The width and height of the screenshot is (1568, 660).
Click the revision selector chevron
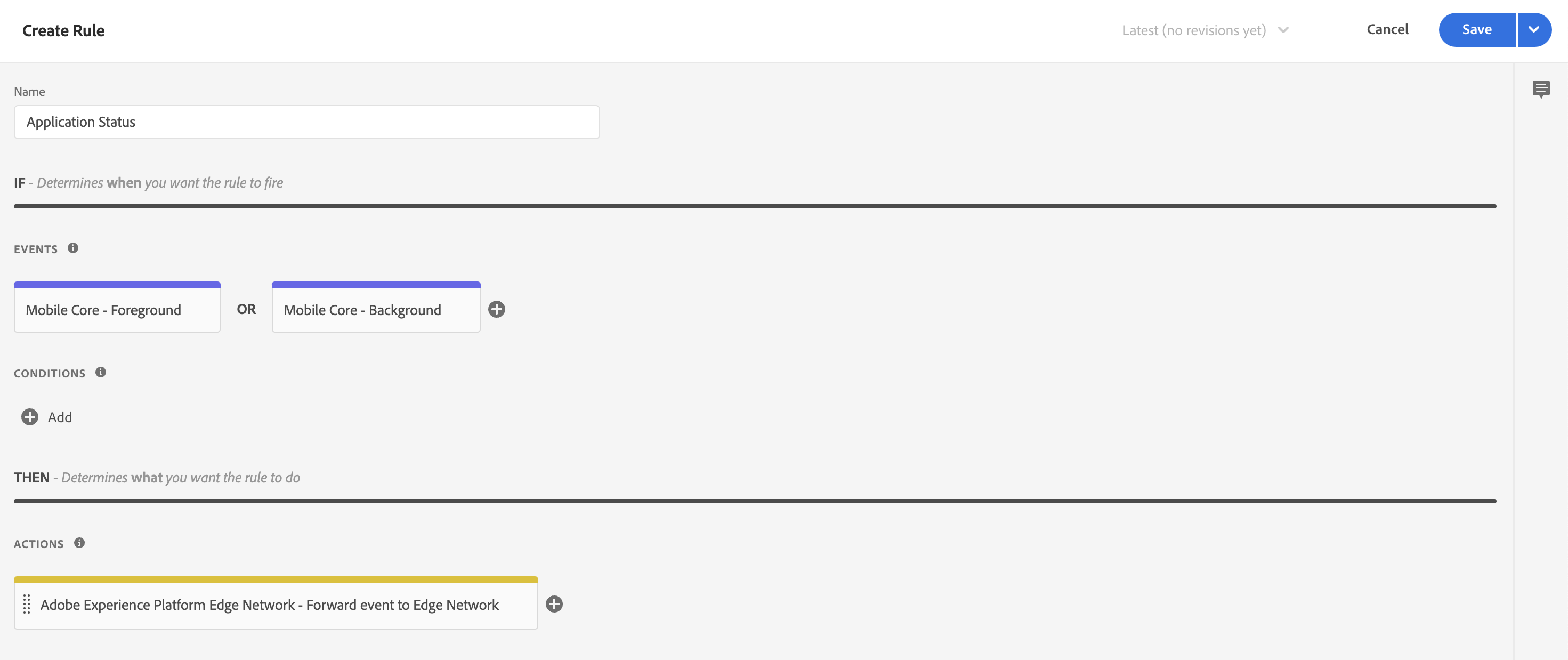pyautogui.click(x=1283, y=30)
